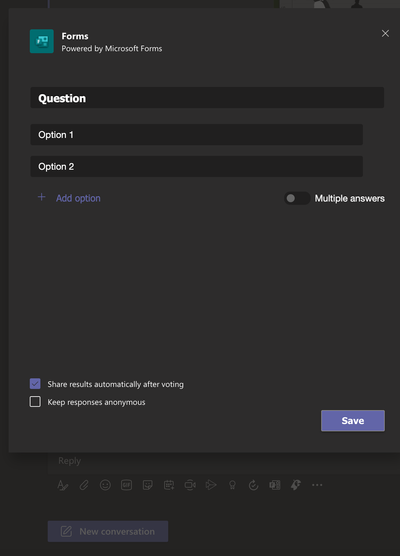Toggle the Multiple answers switch
400x556 pixels.
[x=297, y=198]
